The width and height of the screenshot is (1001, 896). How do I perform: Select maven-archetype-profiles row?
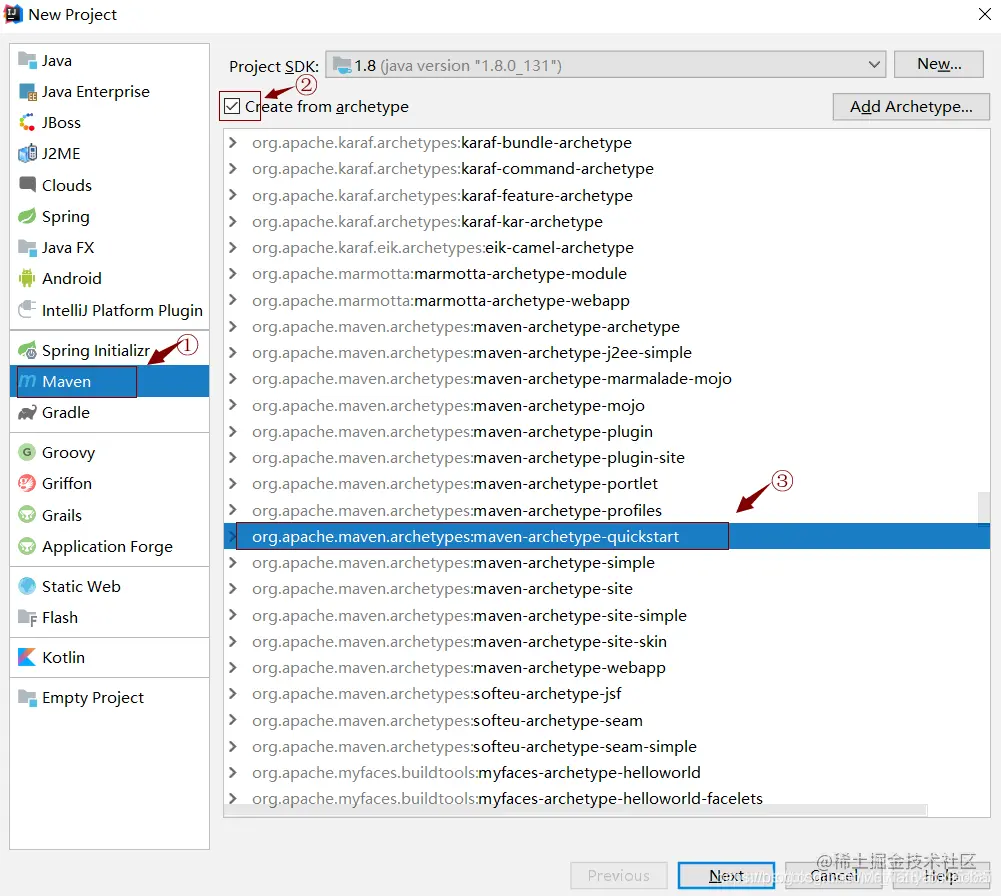tap(606, 511)
